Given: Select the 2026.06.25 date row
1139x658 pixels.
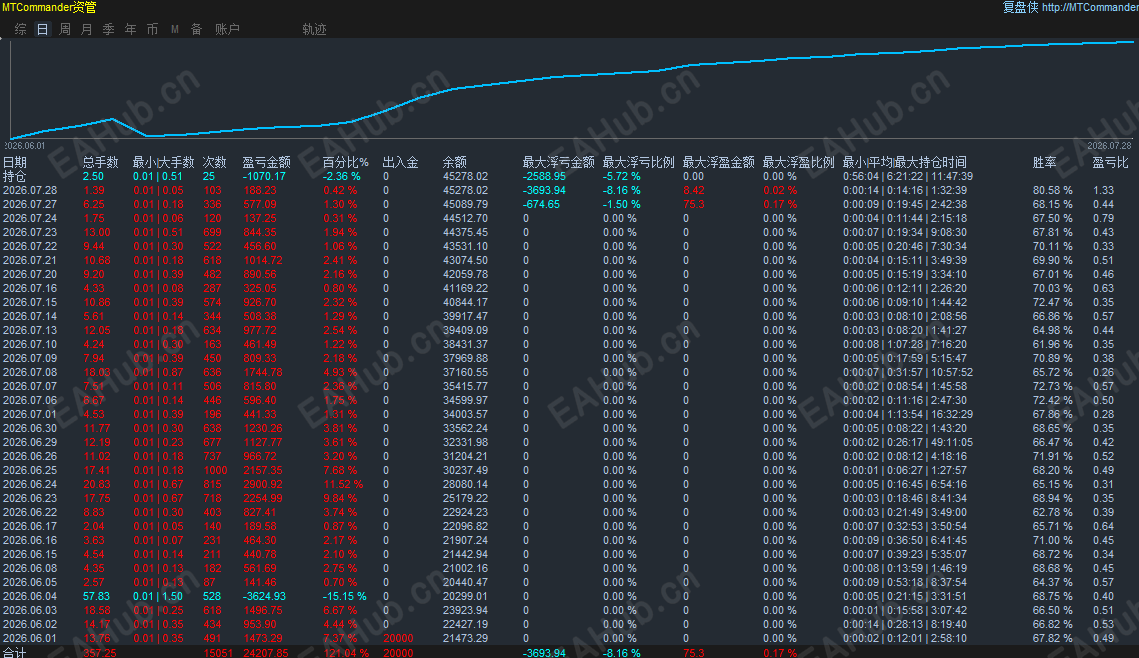Looking at the screenshot, I should point(30,470).
